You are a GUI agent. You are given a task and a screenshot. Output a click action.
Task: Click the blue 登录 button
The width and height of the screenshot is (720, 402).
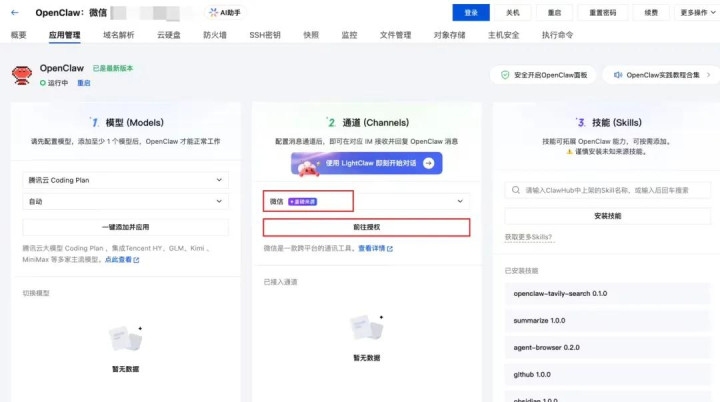click(x=471, y=13)
